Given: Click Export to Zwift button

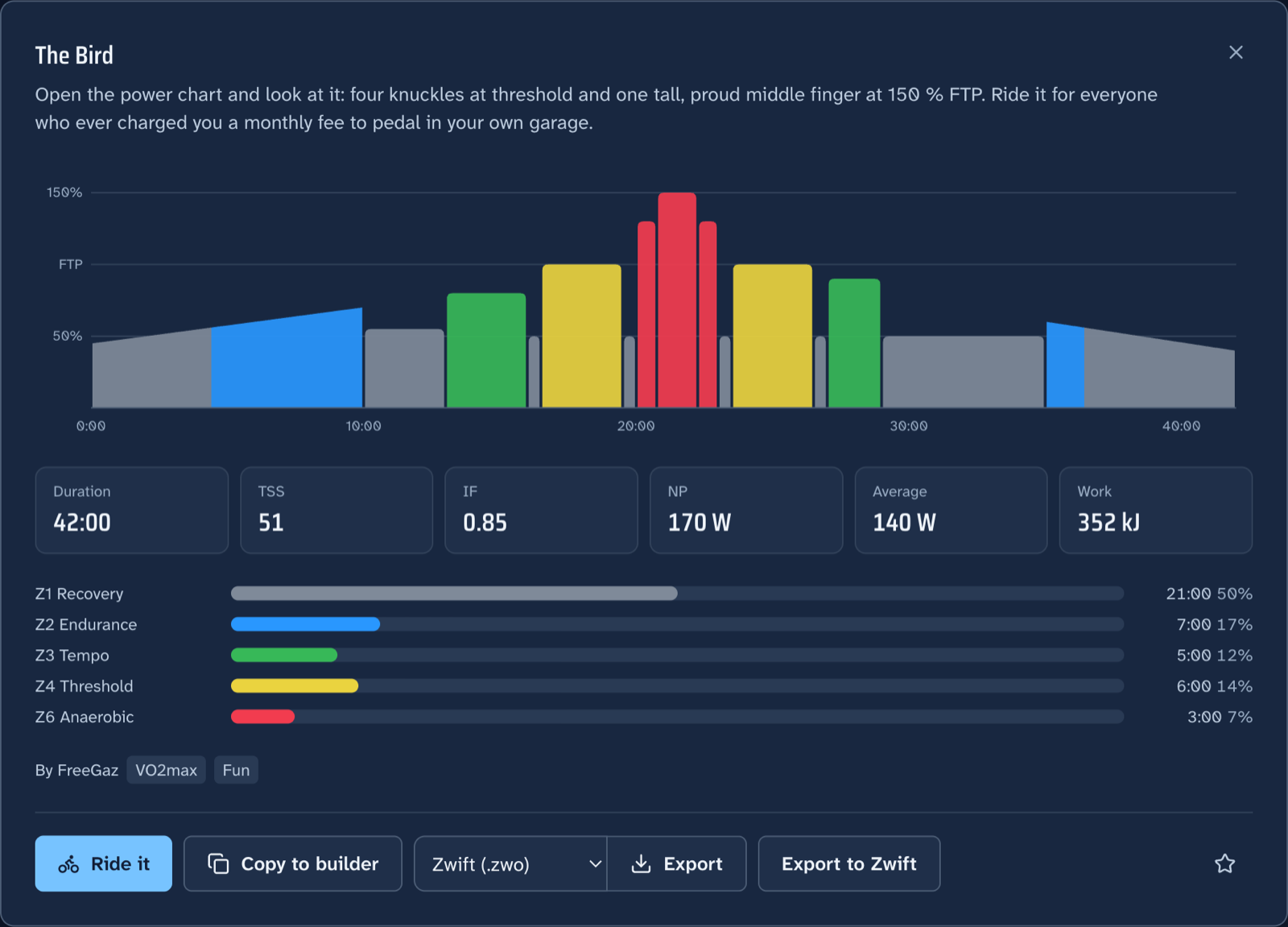Looking at the screenshot, I should click(x=849, y=863).
